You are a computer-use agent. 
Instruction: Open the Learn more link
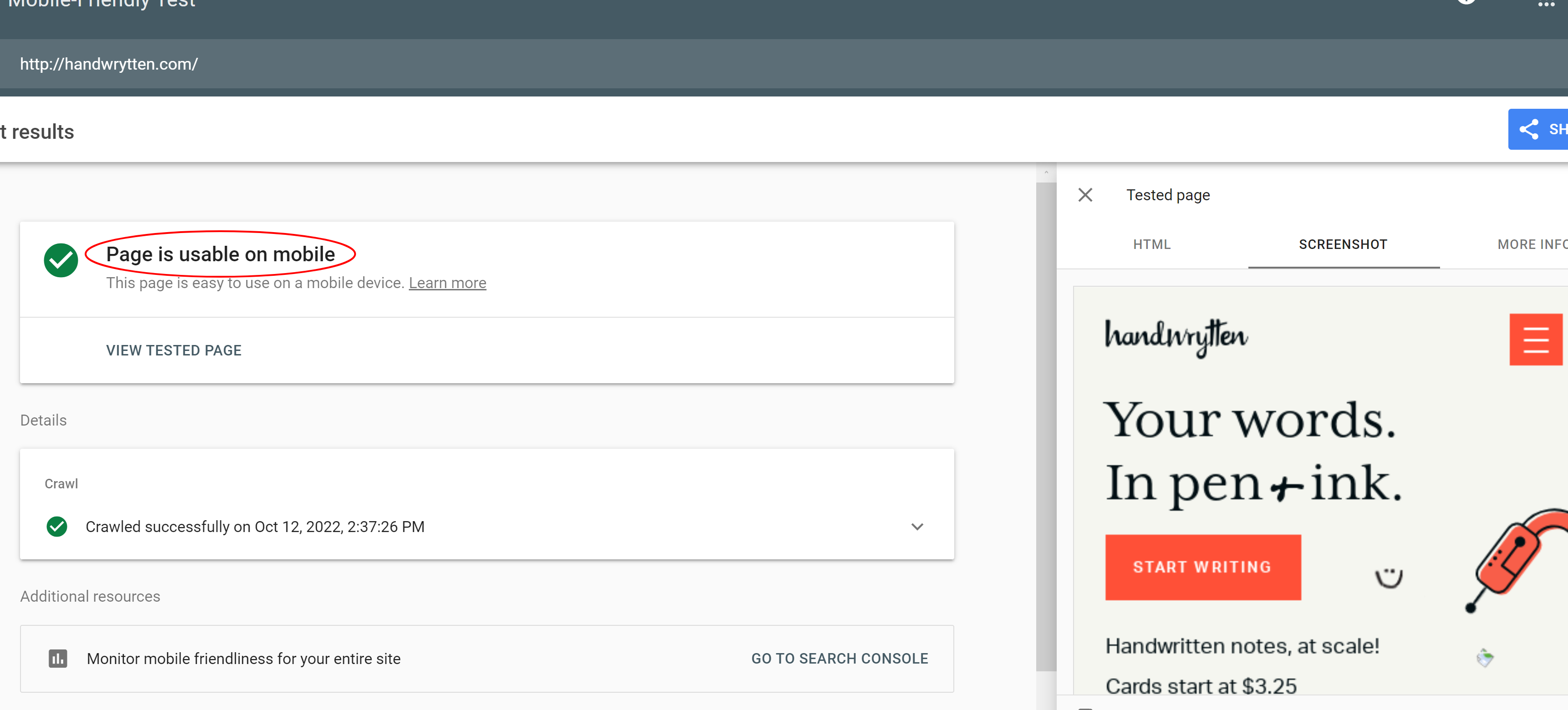[448, 282]
